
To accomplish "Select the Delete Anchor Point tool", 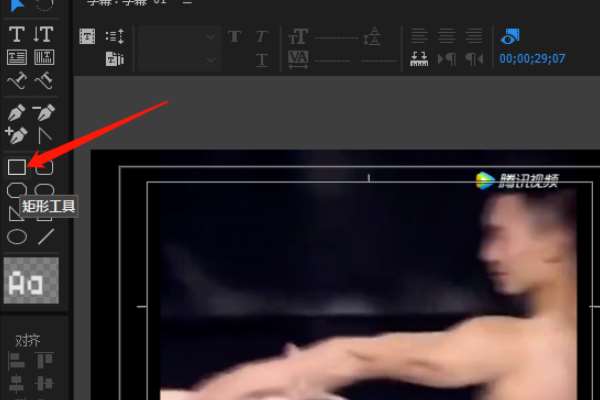I will (44, 113).
